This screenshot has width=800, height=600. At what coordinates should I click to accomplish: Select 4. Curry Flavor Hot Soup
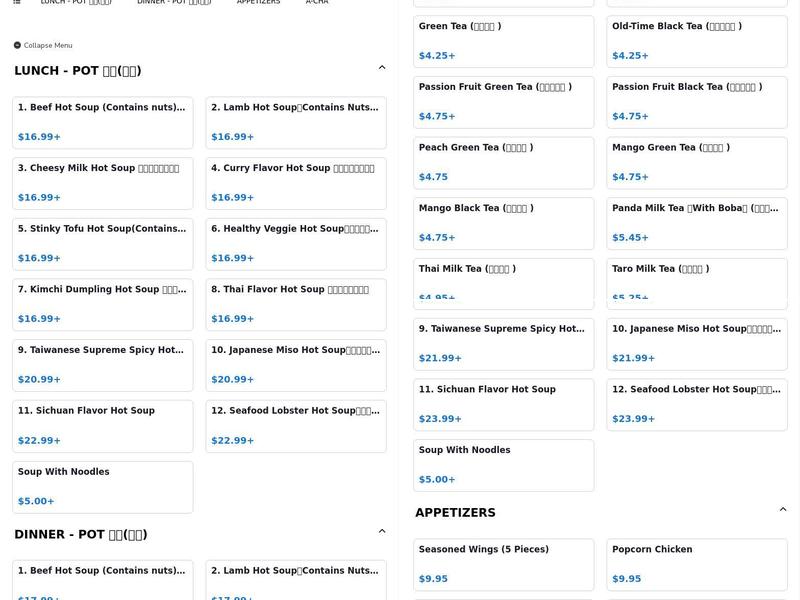coord(296,183)
